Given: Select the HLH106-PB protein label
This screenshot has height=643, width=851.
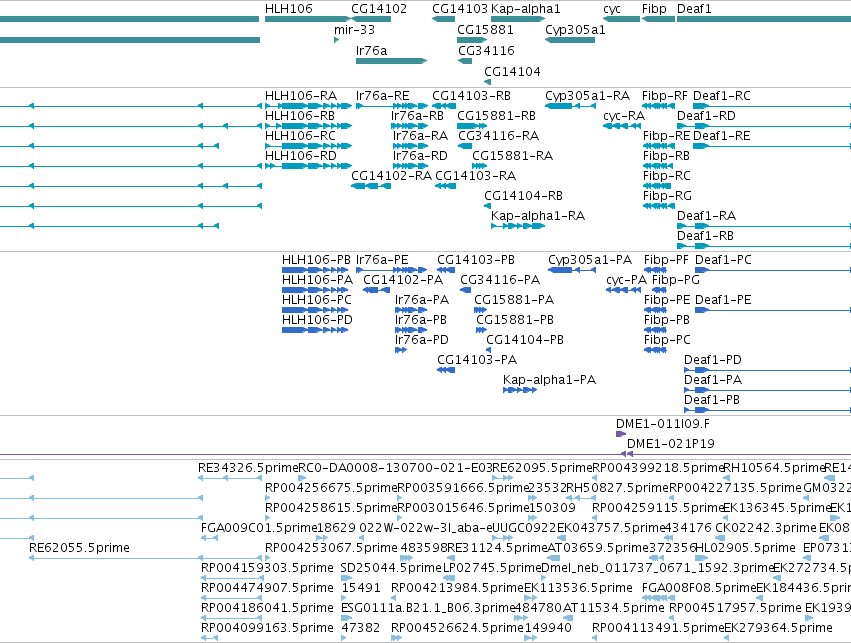Looking at the screenshot, I should point(316,260).
